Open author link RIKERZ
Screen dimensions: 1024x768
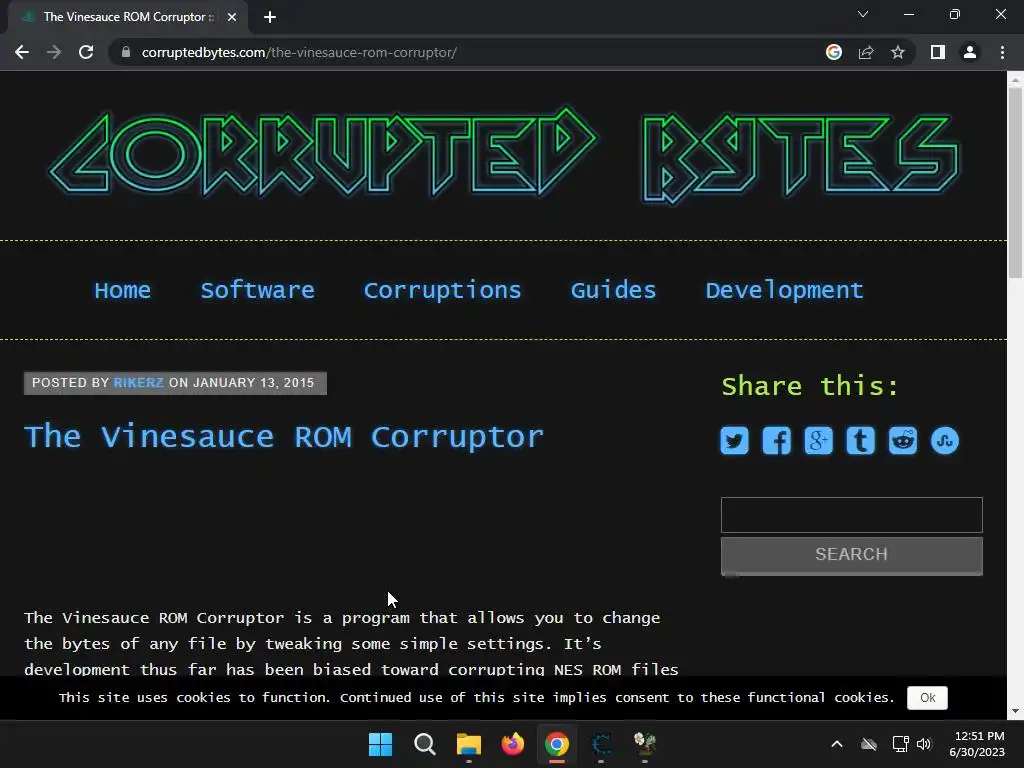pyautogui.click(x=138, y=383)
